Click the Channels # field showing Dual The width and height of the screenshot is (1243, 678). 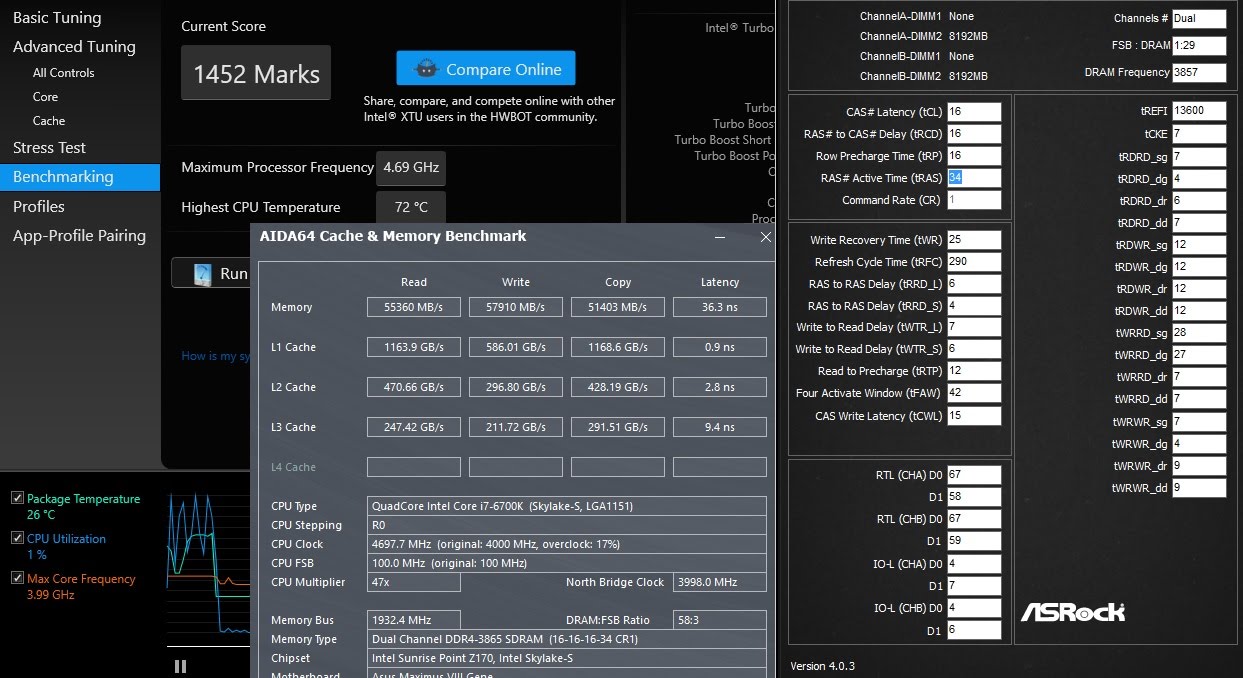pos(1199,18)
